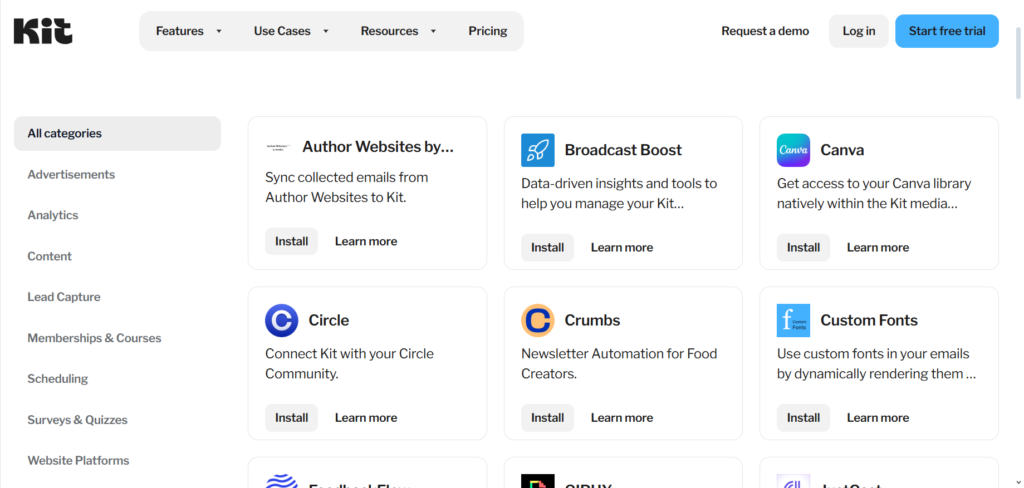Click the Crumbs card title

[x=592, y=320]
